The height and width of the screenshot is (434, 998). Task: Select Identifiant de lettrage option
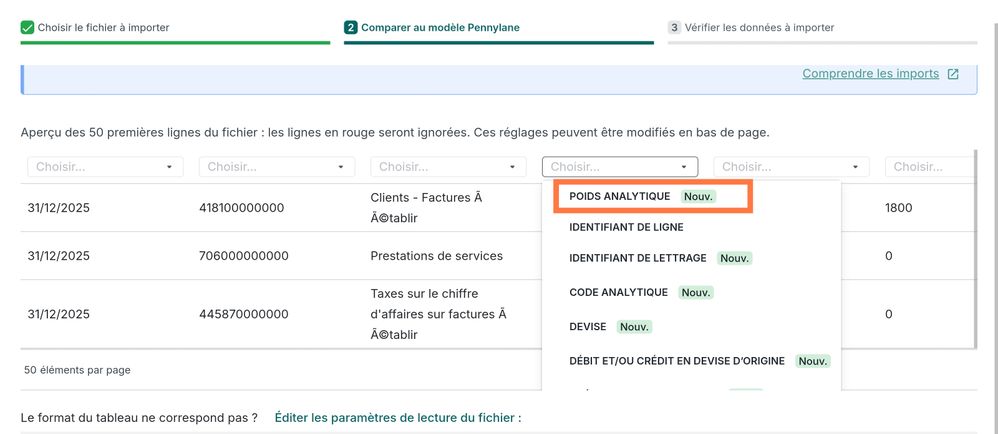coord(637,258)
